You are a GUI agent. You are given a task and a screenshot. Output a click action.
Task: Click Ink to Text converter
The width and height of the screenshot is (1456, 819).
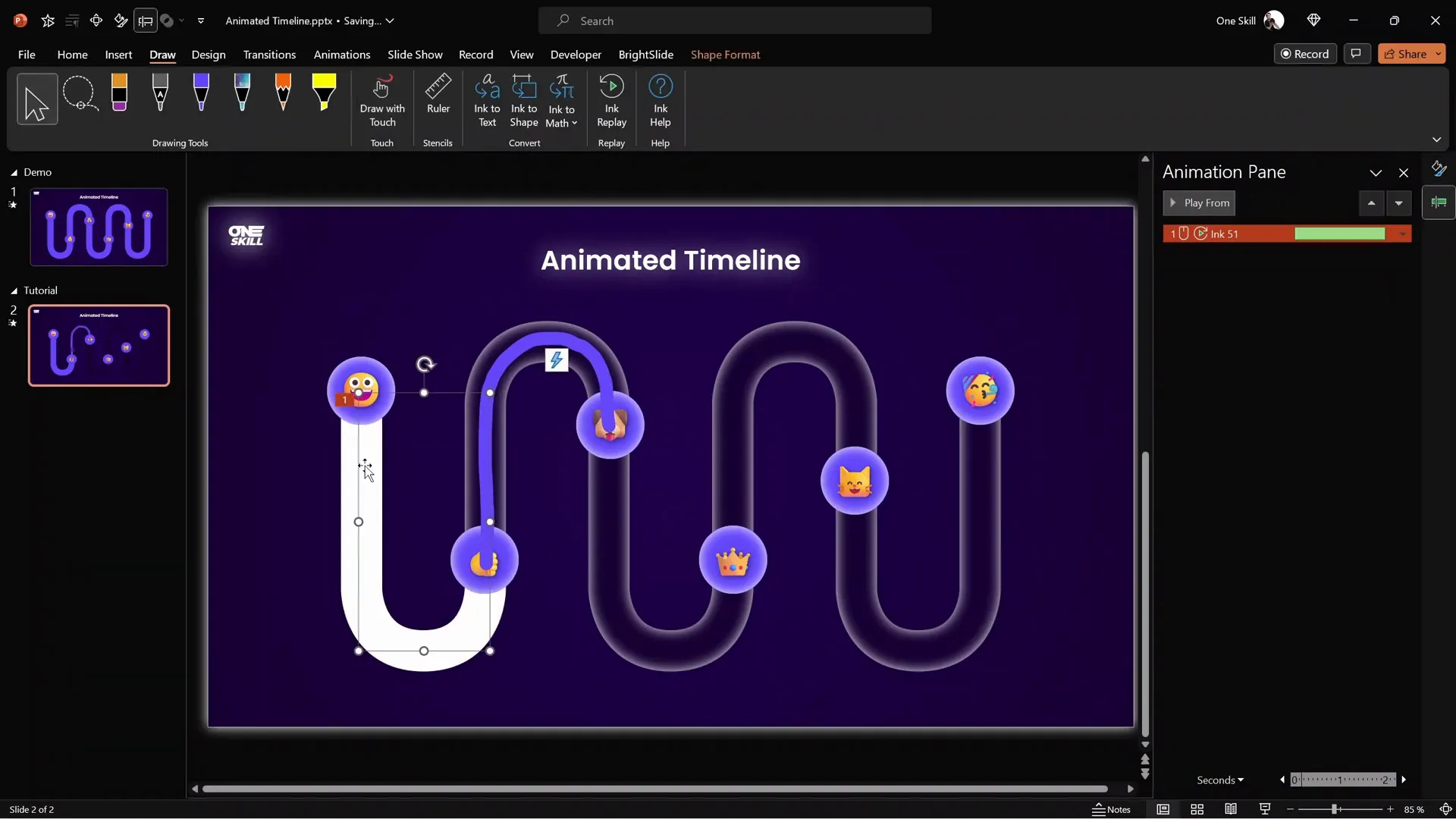coord(487,100)
